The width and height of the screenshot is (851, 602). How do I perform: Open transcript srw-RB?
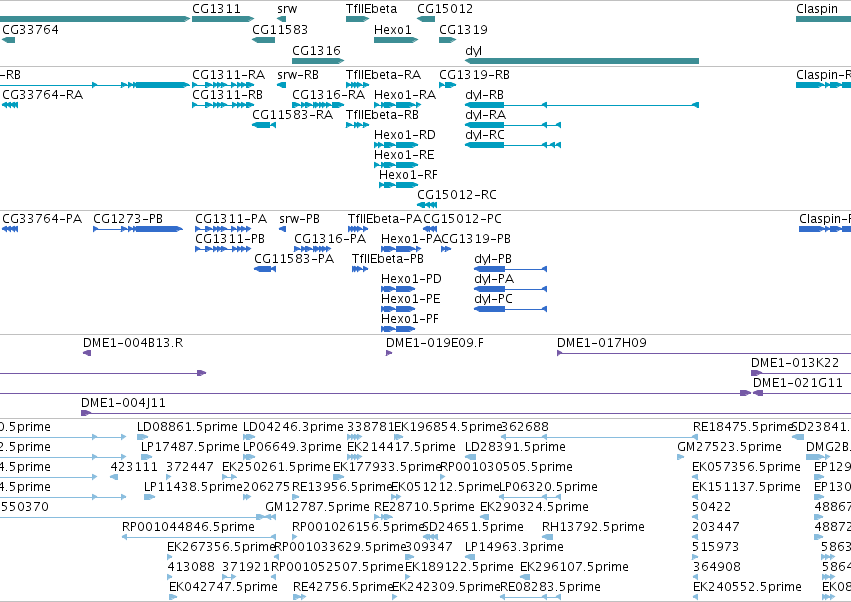(x=298, y=74)
